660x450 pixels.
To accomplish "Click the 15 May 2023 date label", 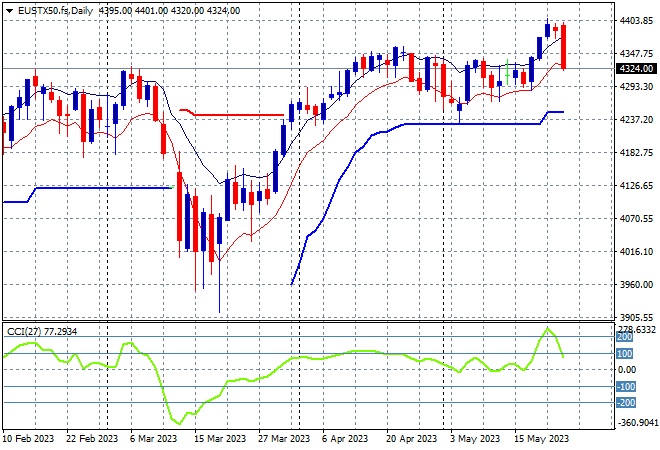I will [541, 439].
